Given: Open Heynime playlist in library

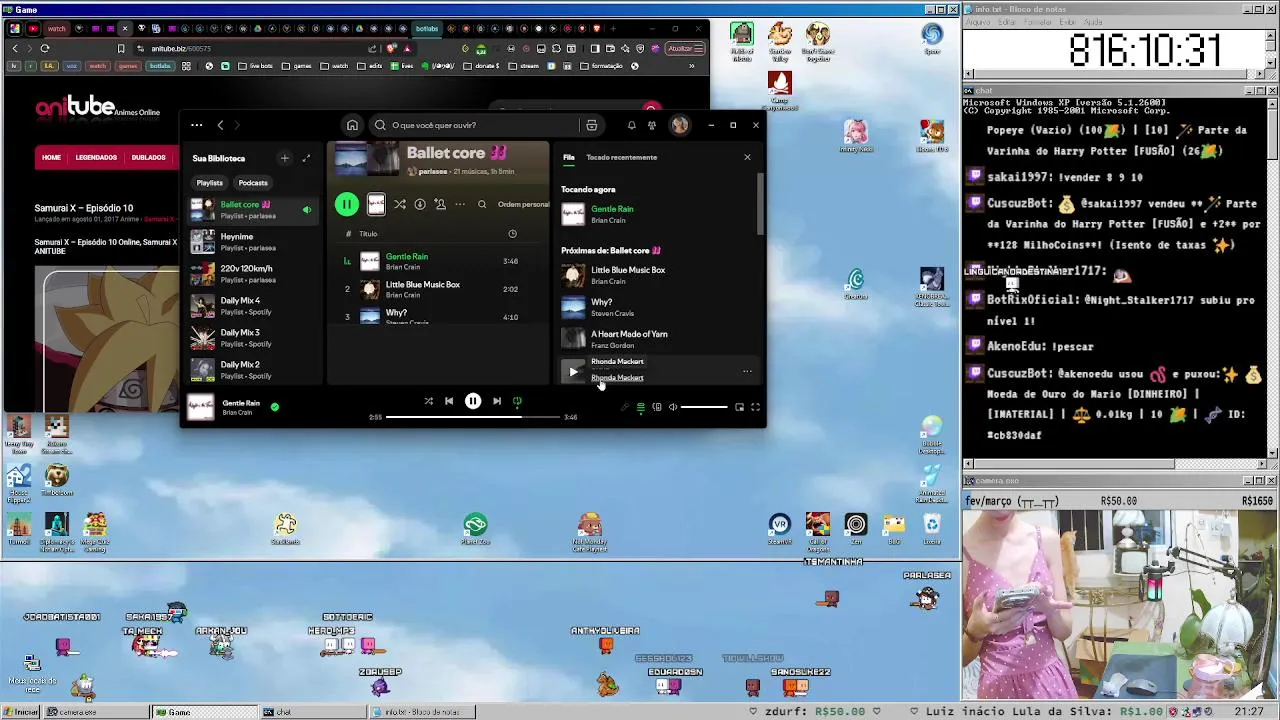Looking at the screenshot, I should (x=254, y=242).
